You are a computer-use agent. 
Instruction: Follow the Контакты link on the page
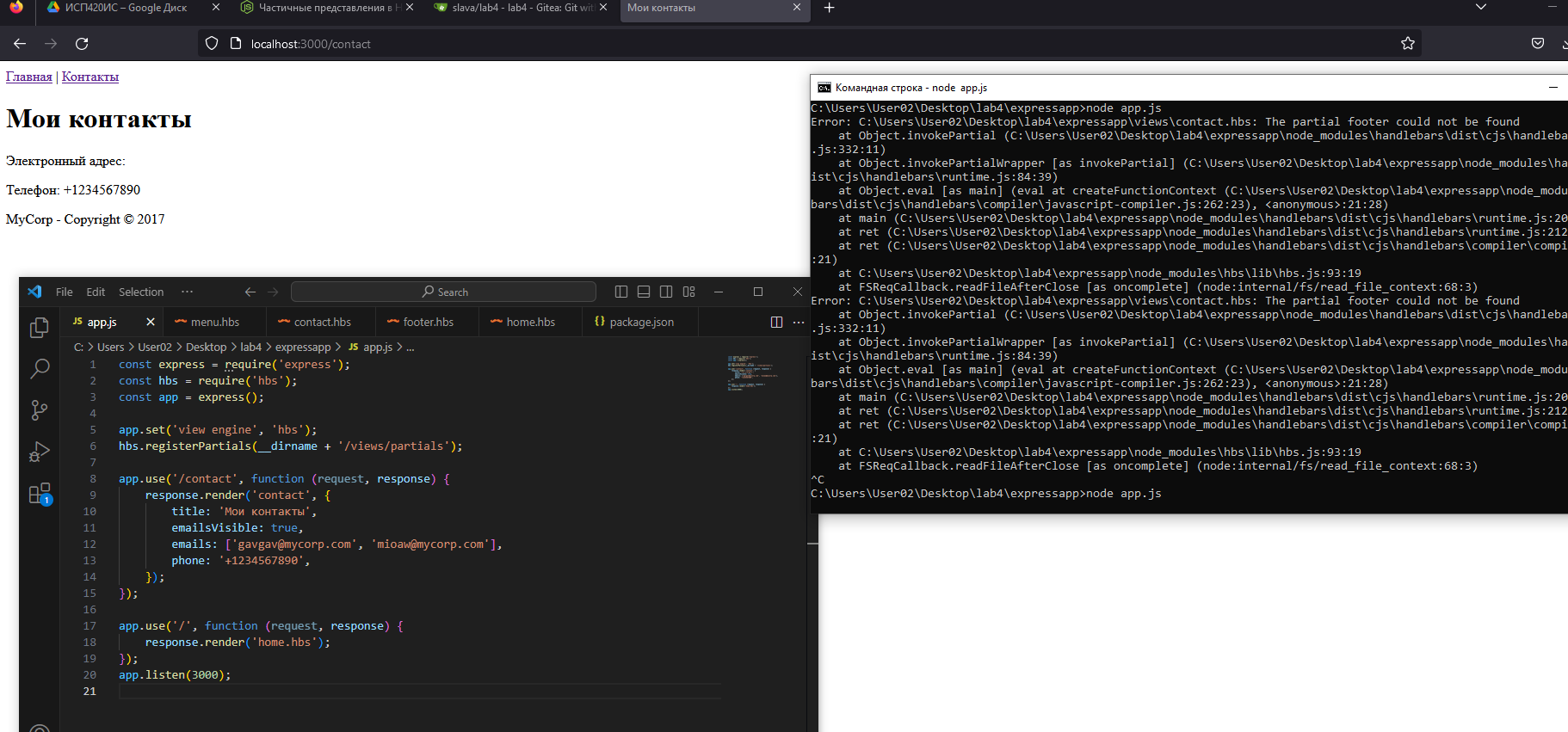pyautogui.click(x=90, y=77)
